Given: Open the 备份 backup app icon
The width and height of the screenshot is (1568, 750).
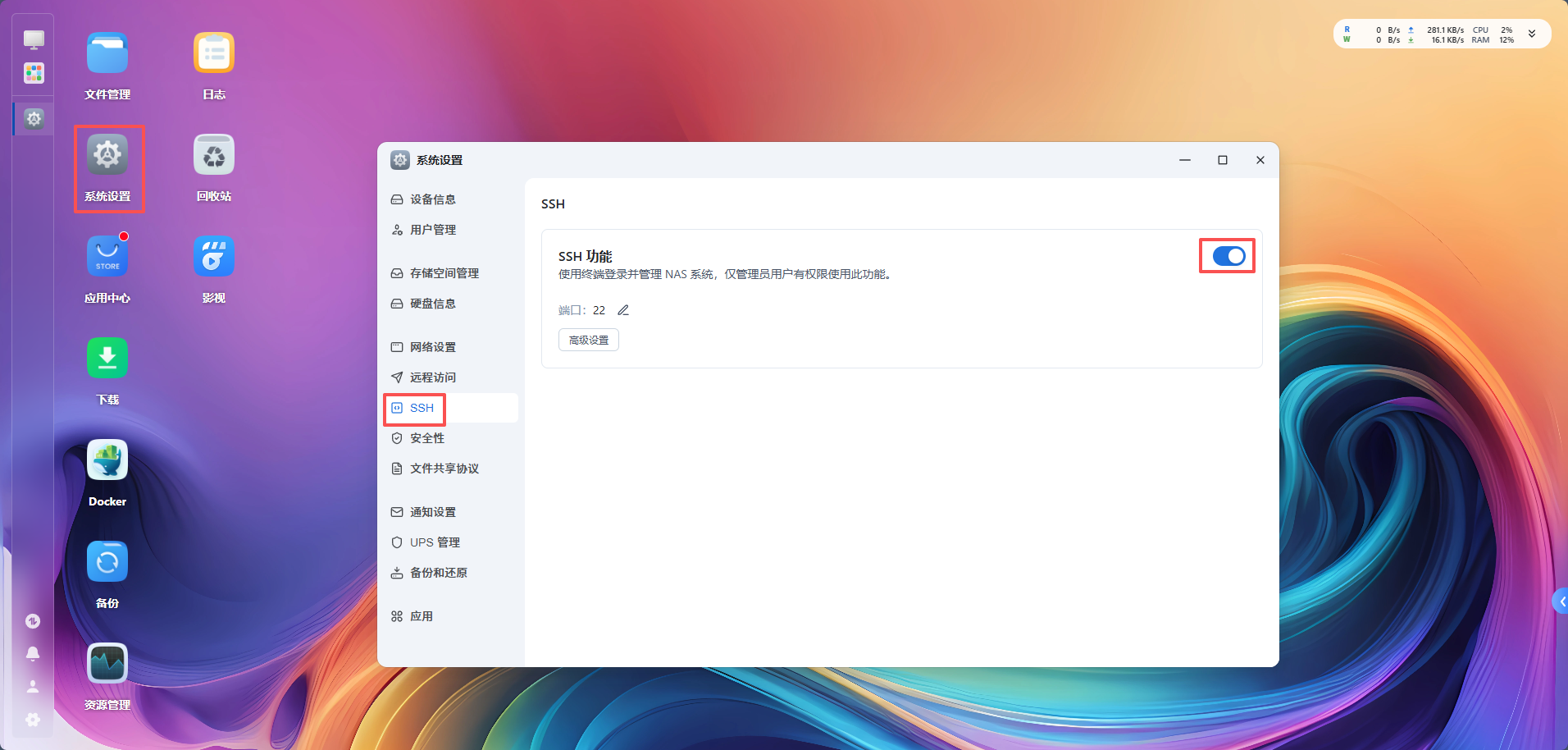Looking at the screenshot, I should point(107,562).
